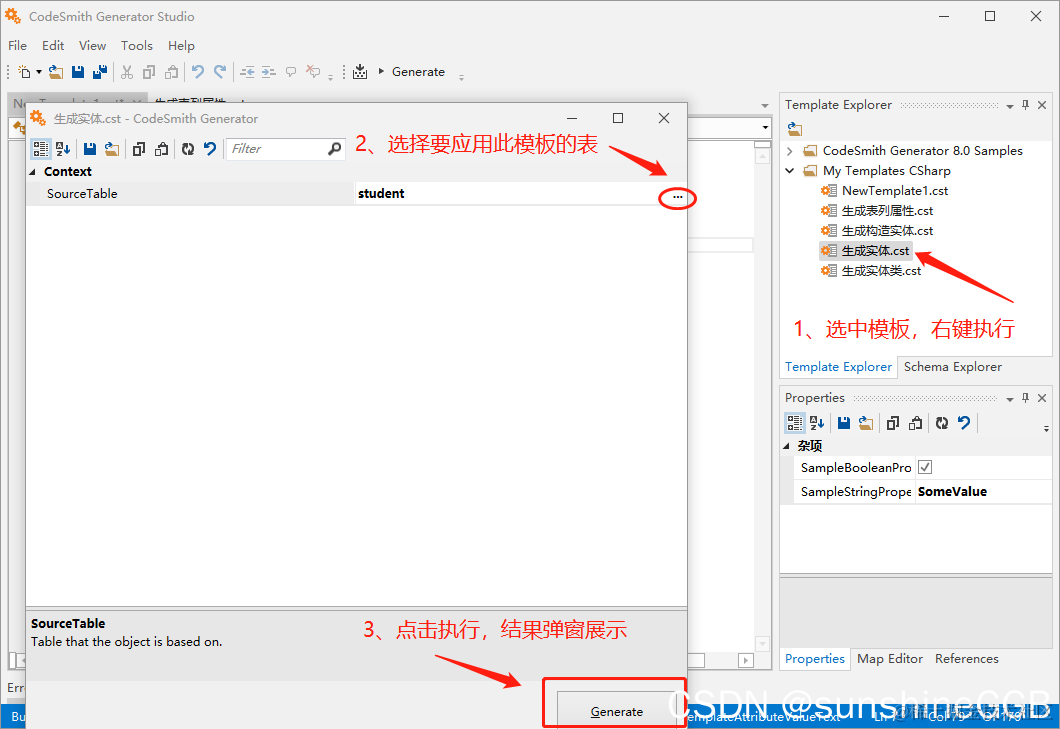
Task: Click Save icon in Properties panel
Action: click(x=844, y=423)
